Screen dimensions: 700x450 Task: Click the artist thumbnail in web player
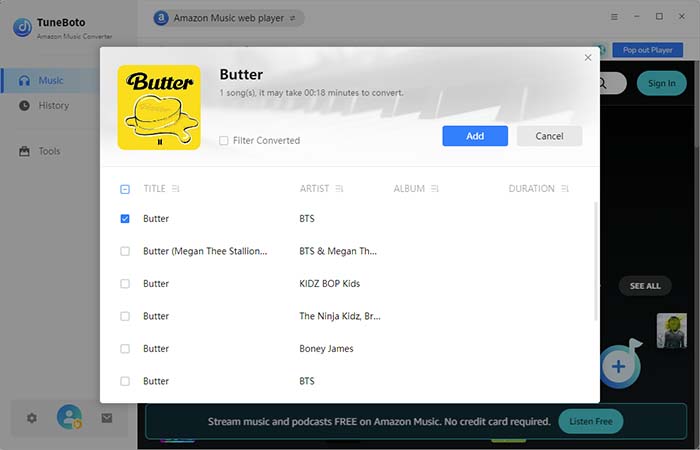click(x=671, y=330)
